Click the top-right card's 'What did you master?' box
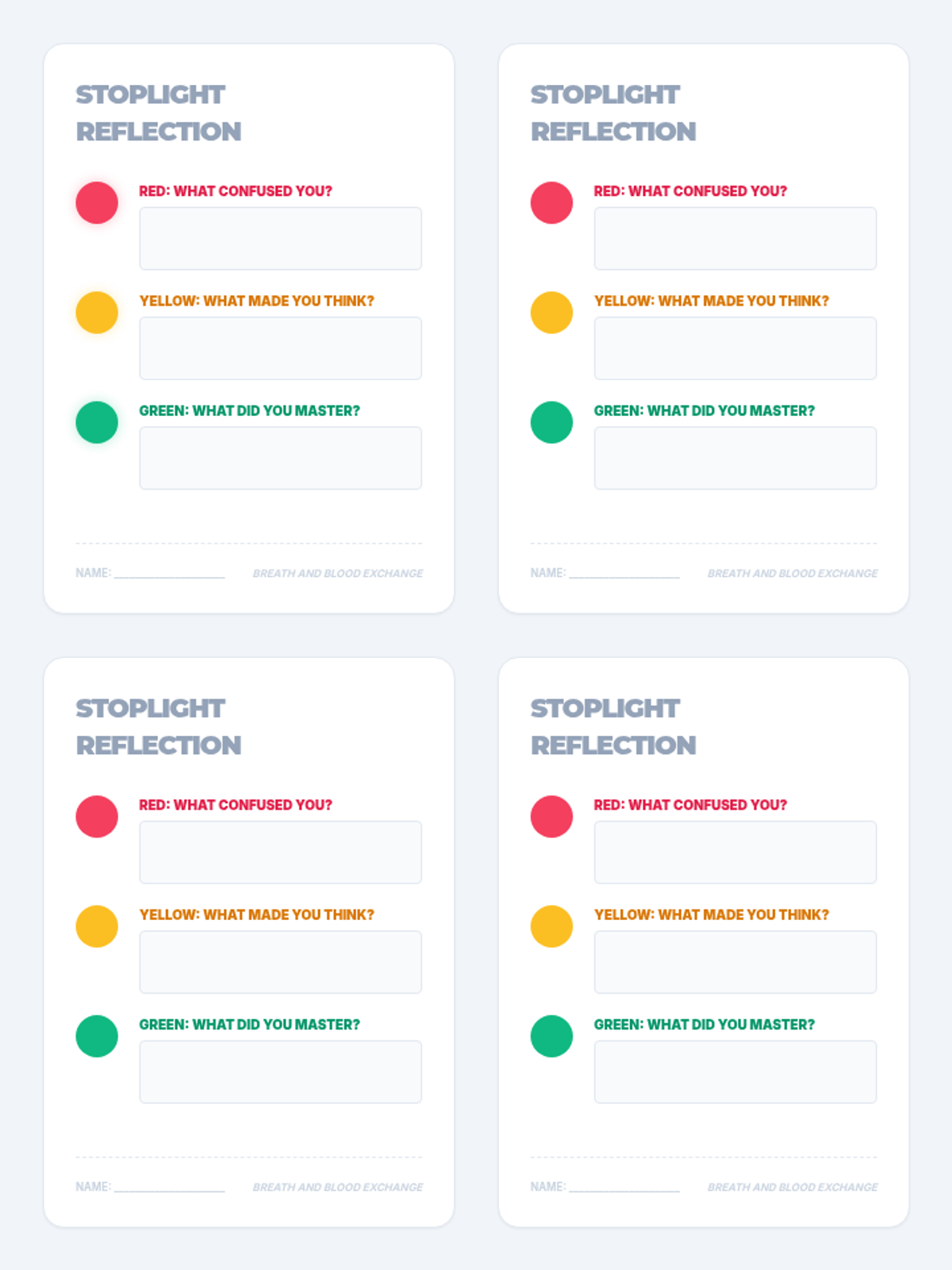This screenshot has width=952, height=1270. [x=735, y=458]
